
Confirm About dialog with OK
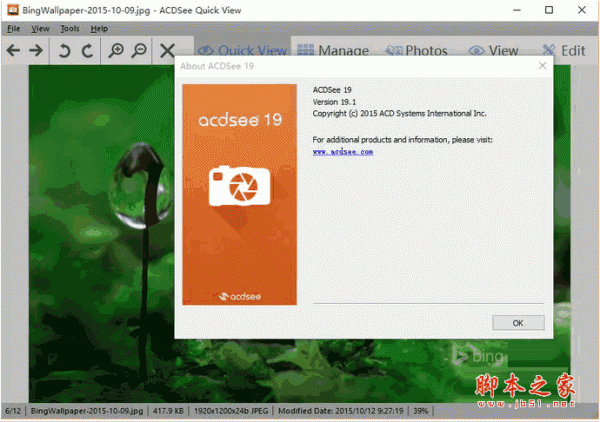[x=518, y=323]
